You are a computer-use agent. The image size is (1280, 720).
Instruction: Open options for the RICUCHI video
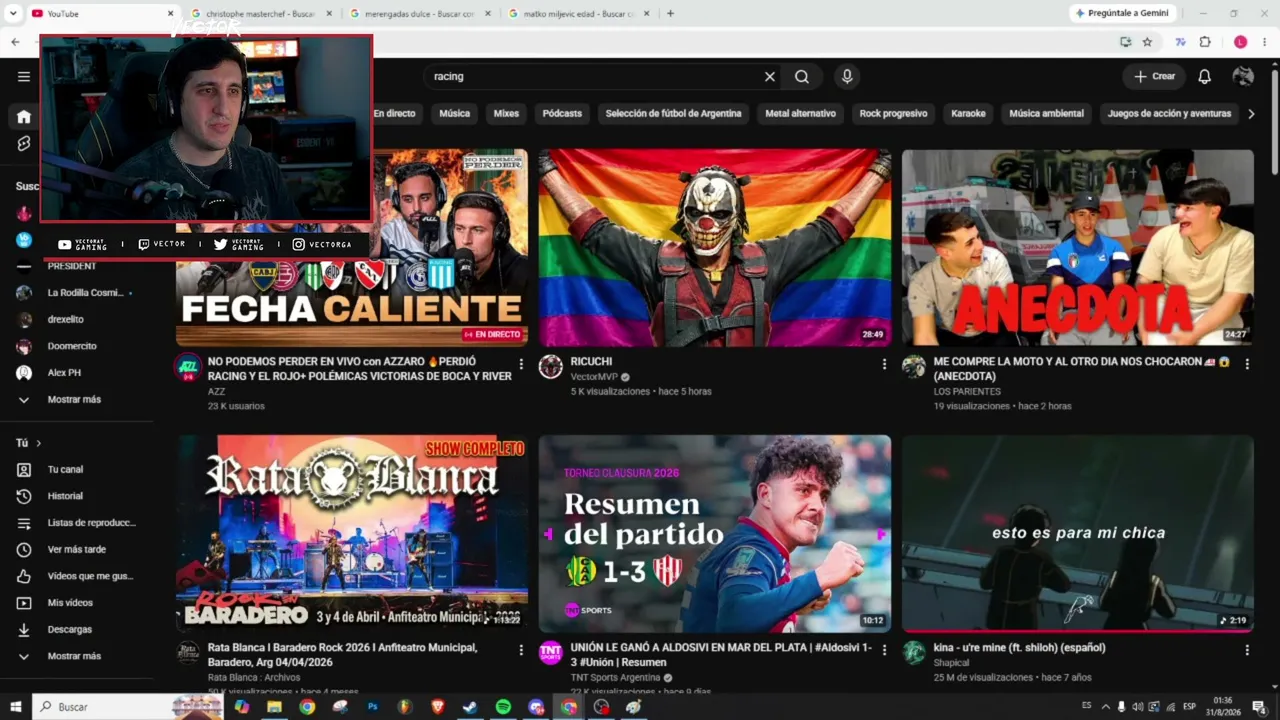tap(884, 364)
